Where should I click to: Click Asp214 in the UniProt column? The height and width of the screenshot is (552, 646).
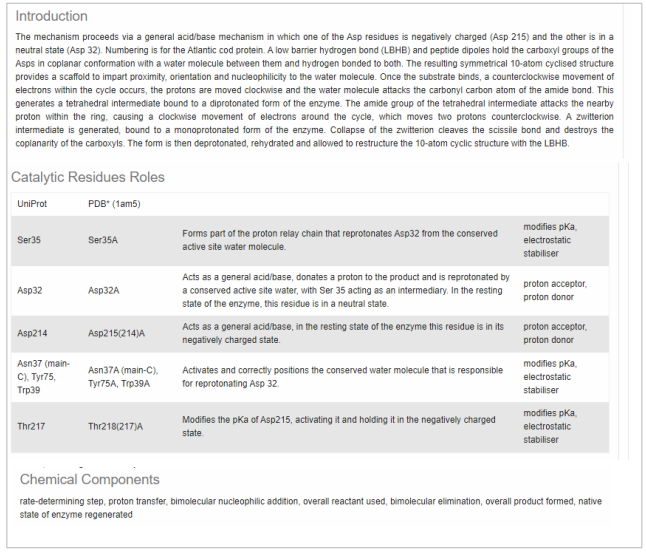[x=33, y=333]
